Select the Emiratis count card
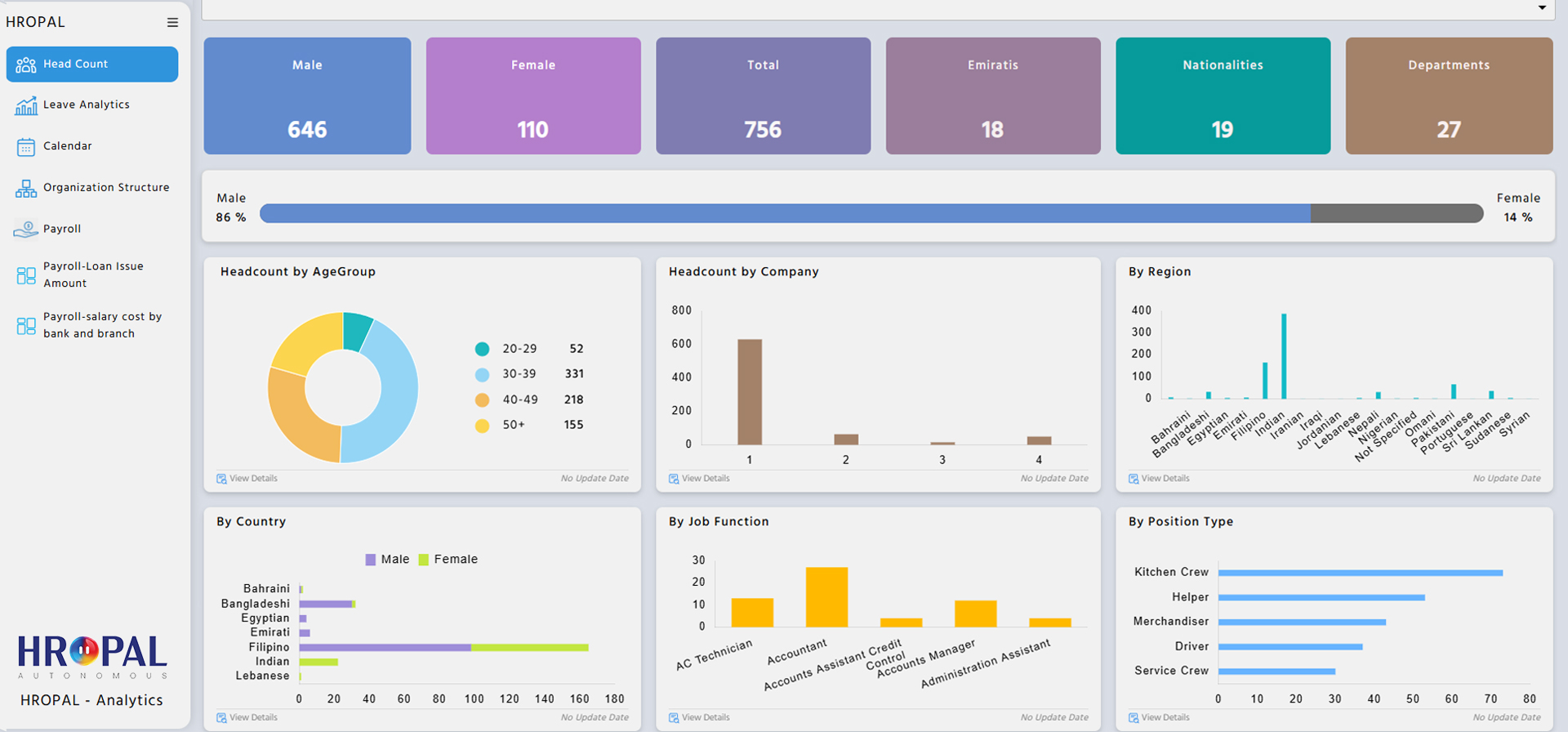Image resolution: width=1568 pixels, height=732 pixels. click(993, 96)
